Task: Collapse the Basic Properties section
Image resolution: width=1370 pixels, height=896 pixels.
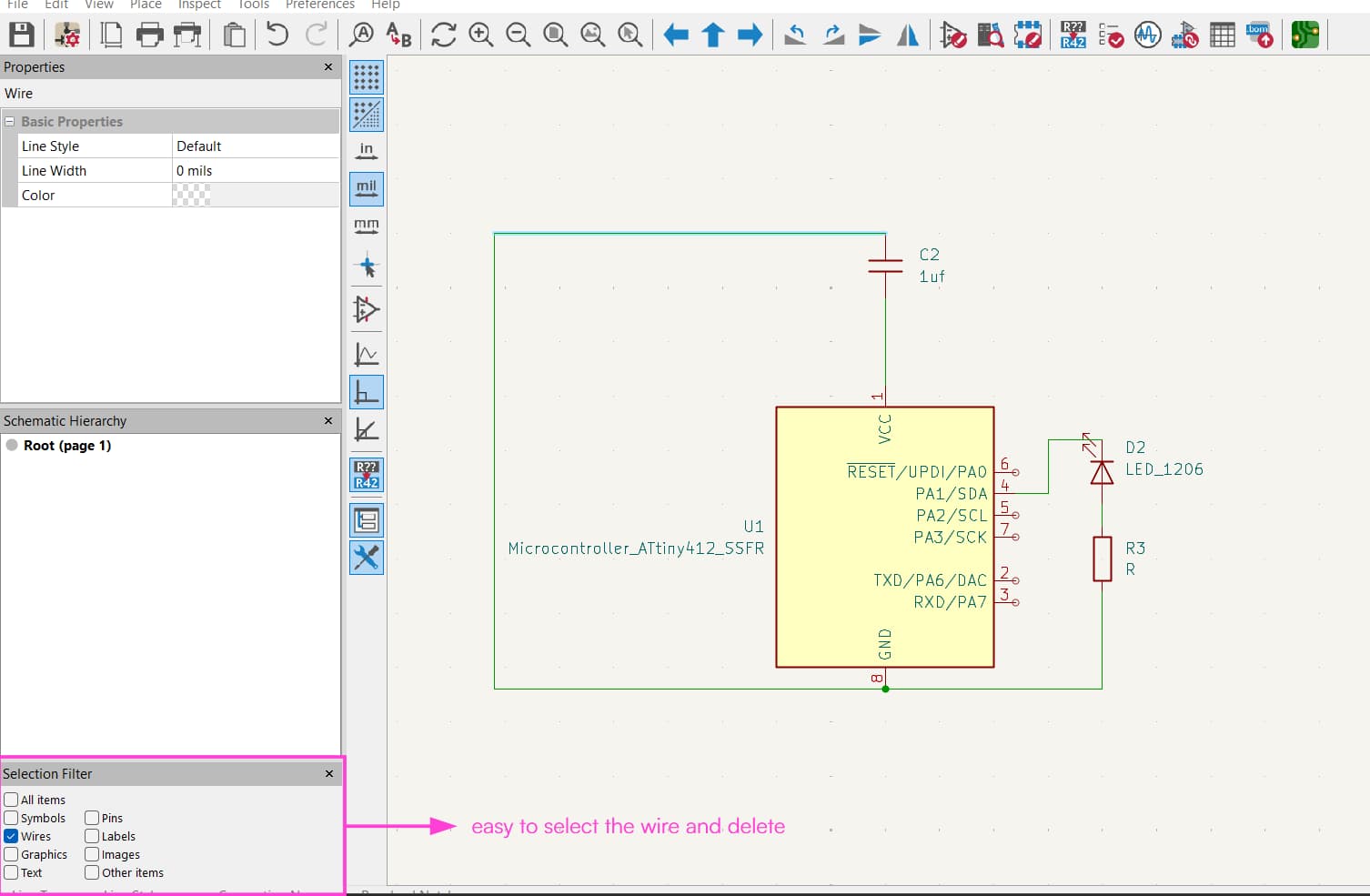Action: pos(10,122)
